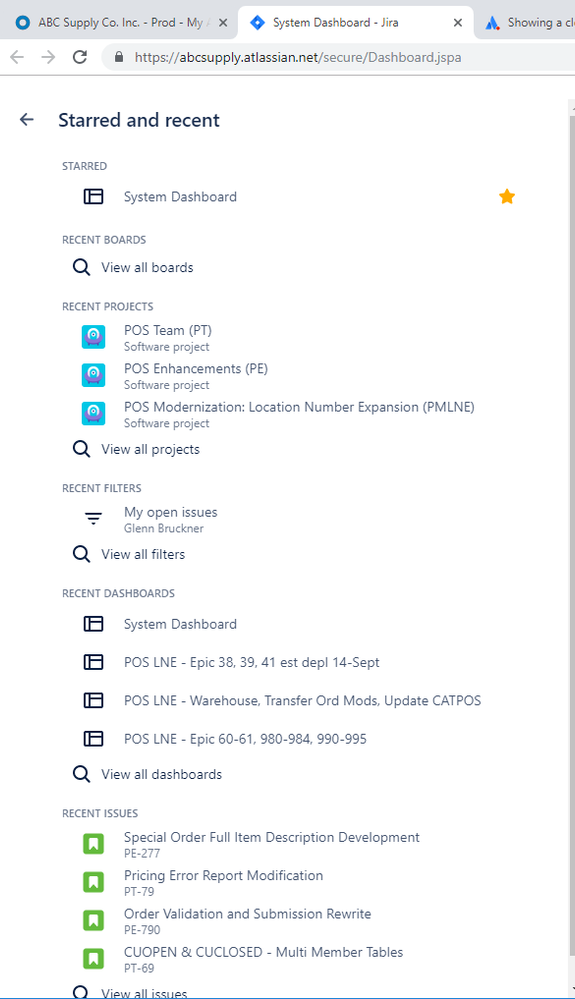Click story icon for issue PE-277
The image size is (575, 999).
[x=94, y=844]
